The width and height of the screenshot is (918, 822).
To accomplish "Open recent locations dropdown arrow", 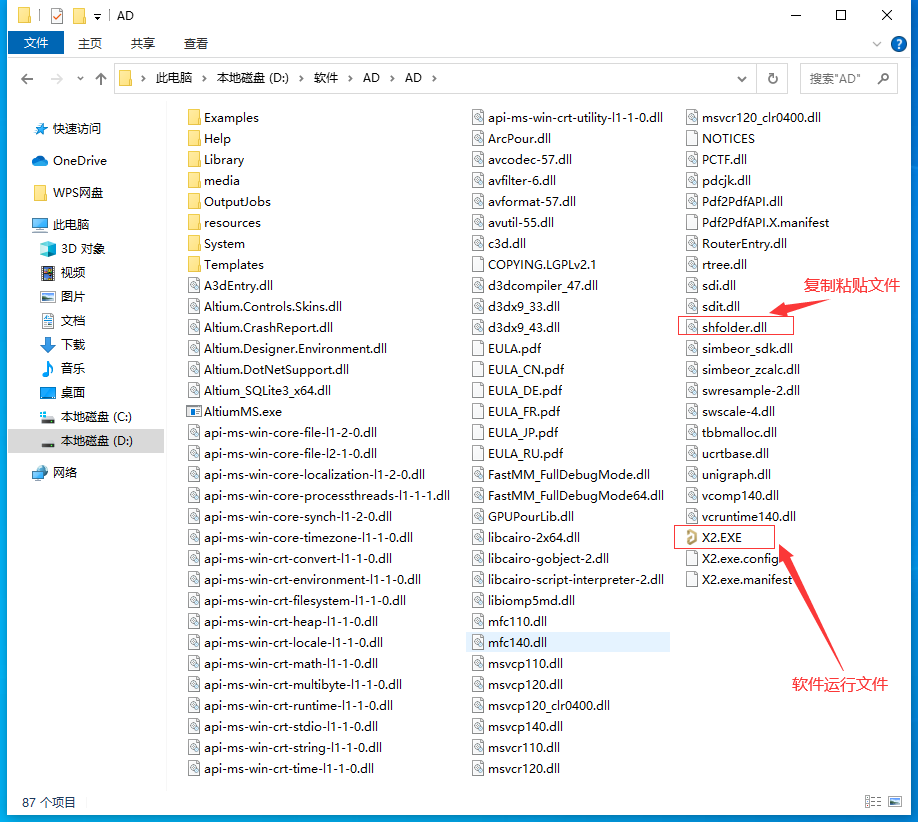I will click(80, 78).
